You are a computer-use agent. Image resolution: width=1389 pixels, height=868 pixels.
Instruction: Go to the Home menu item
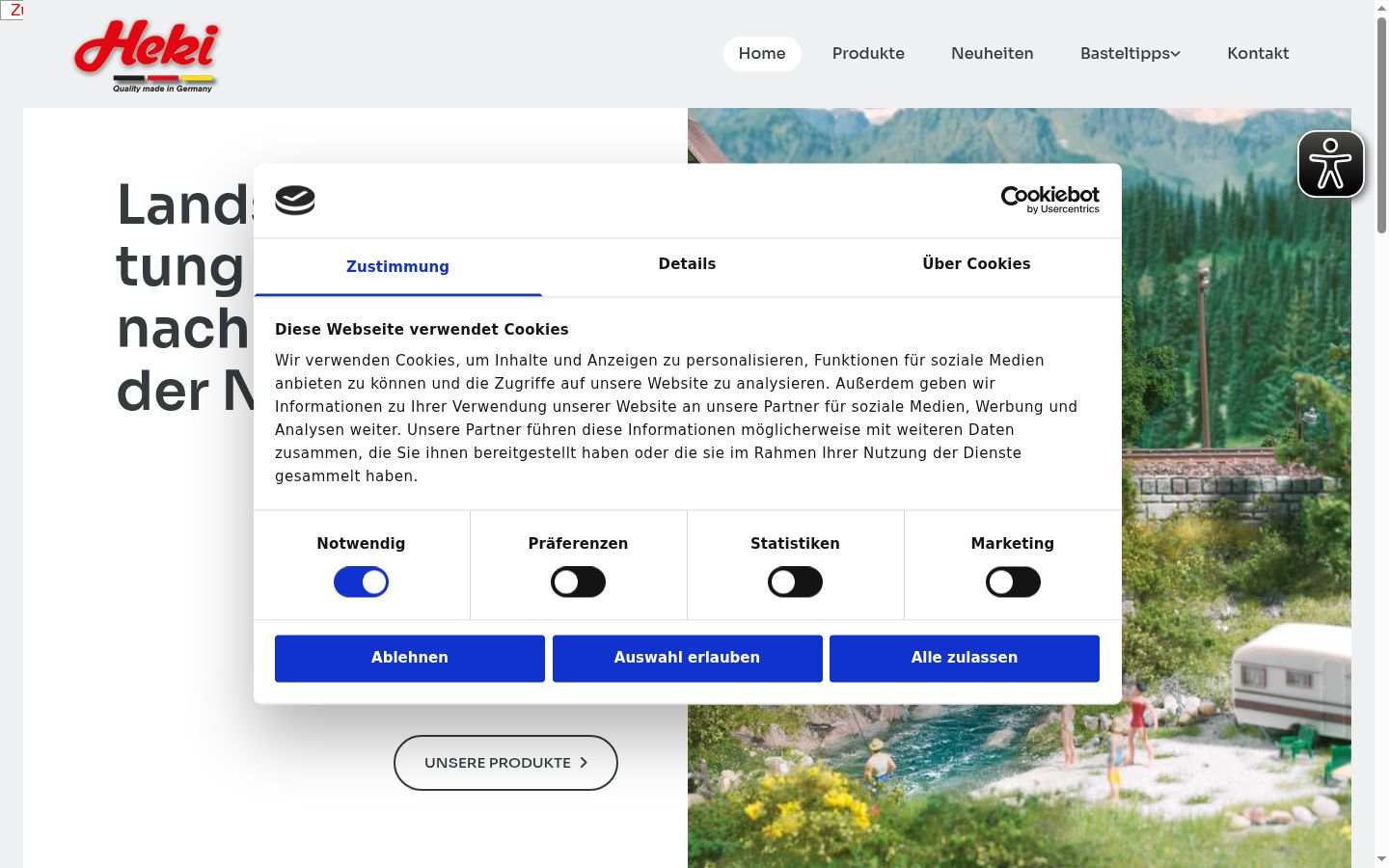click(762, 54)
